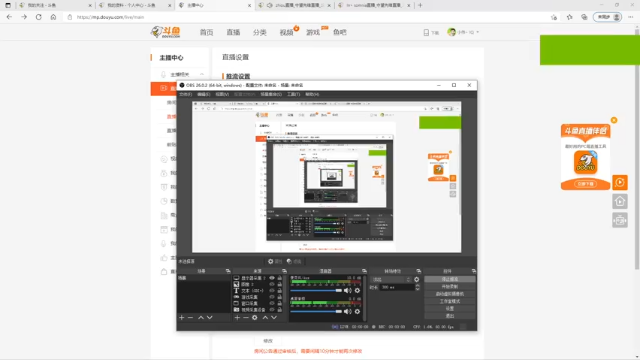640x360 pixels.
Task: Open 桌面音频 audio settings gear in the mixer
Action: [357, 311]
